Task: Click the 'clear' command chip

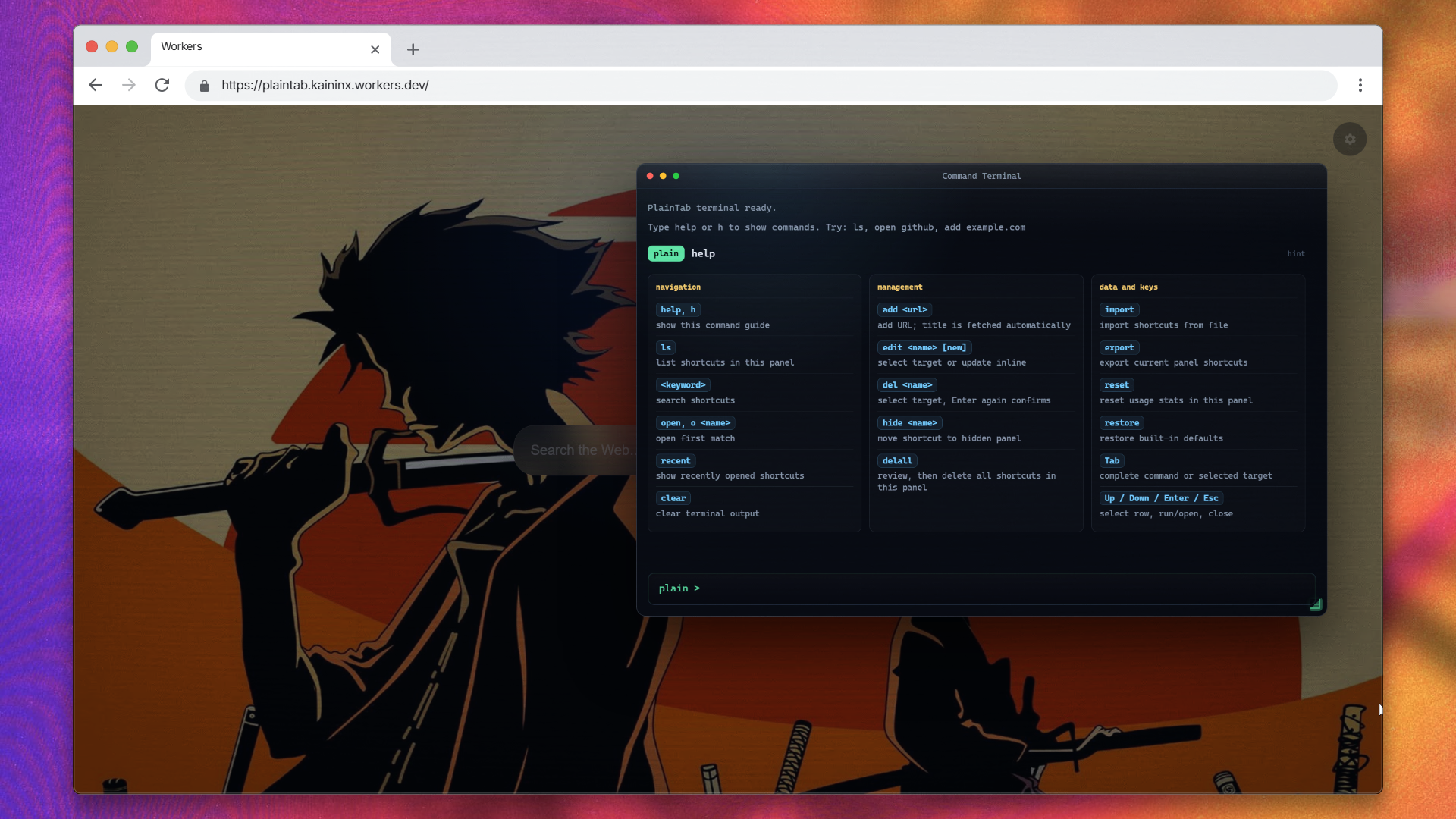Action: pyautogui.click(x=673, y=498)
